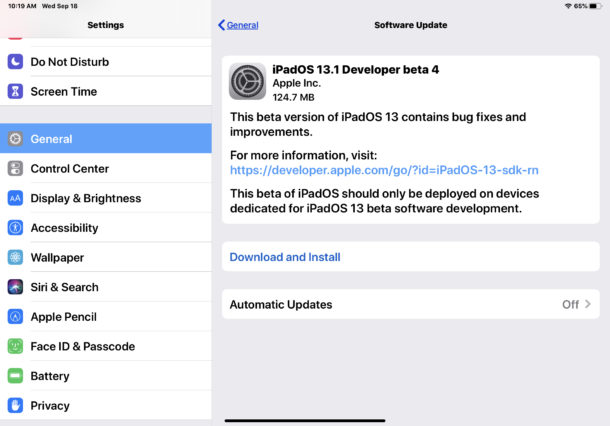Screen dimensions: 610x426
Task: Tap the Apple Inc. text
Action: 296,83
